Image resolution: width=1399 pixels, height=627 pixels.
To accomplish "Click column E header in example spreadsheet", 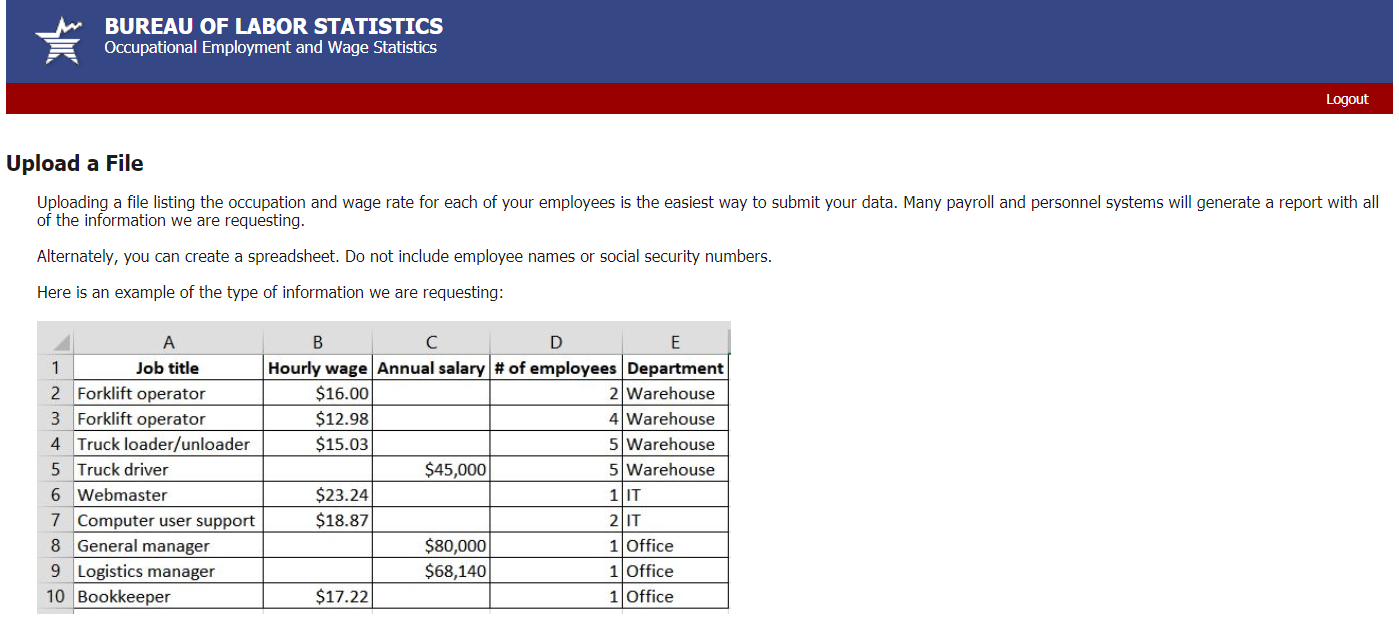I will 675,342.
